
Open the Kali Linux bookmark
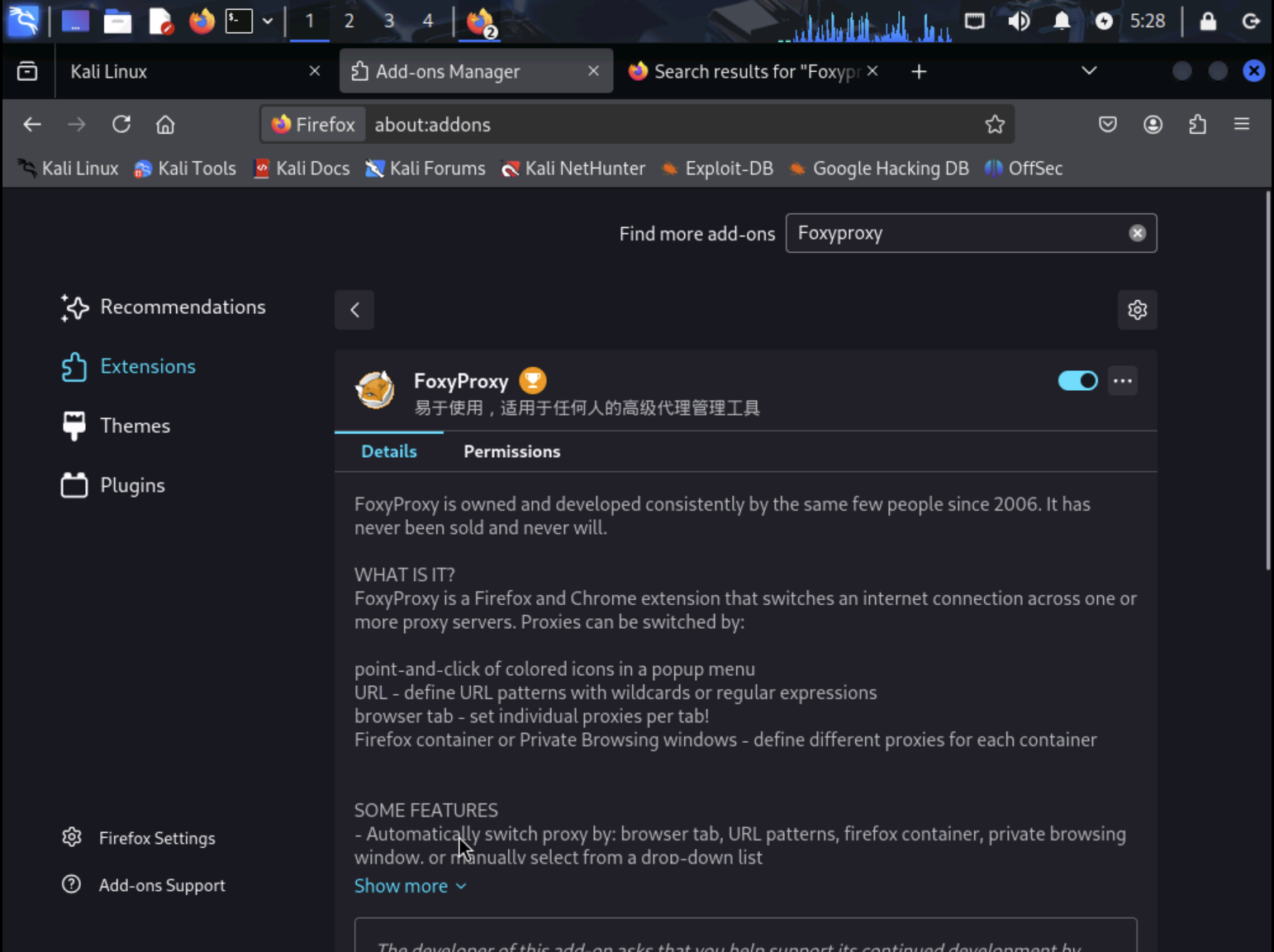coord(69,169)
